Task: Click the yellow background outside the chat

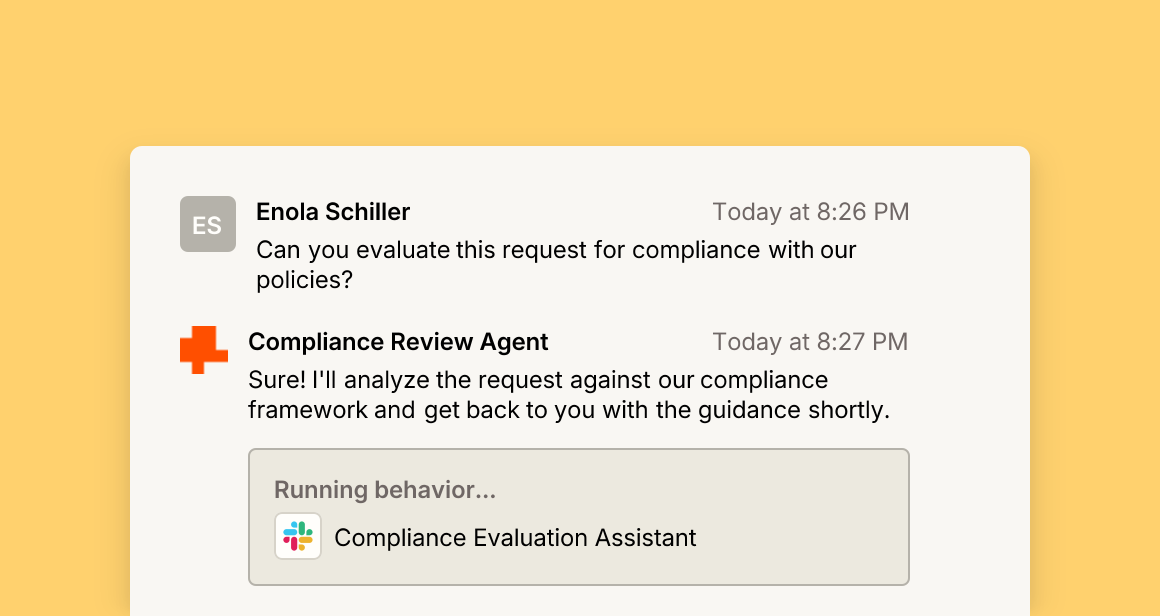Action: coord(580,67)
